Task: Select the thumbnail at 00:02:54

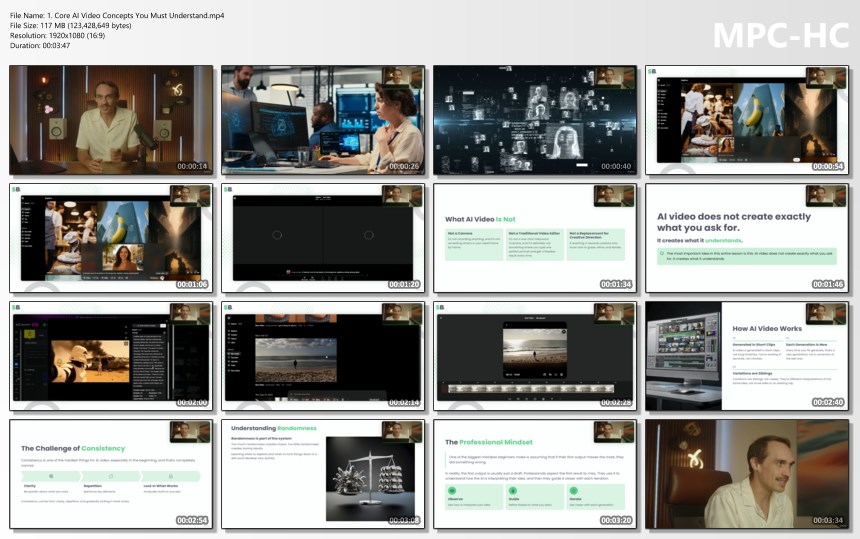Action: (111, 474)
